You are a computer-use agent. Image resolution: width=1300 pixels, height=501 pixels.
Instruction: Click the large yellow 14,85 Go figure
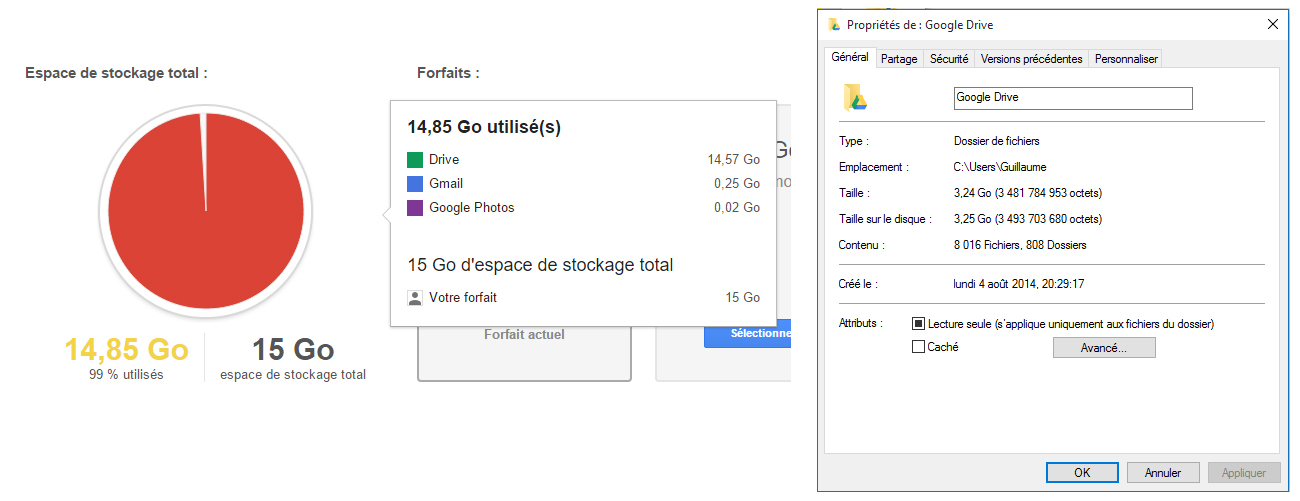[127, 350]
